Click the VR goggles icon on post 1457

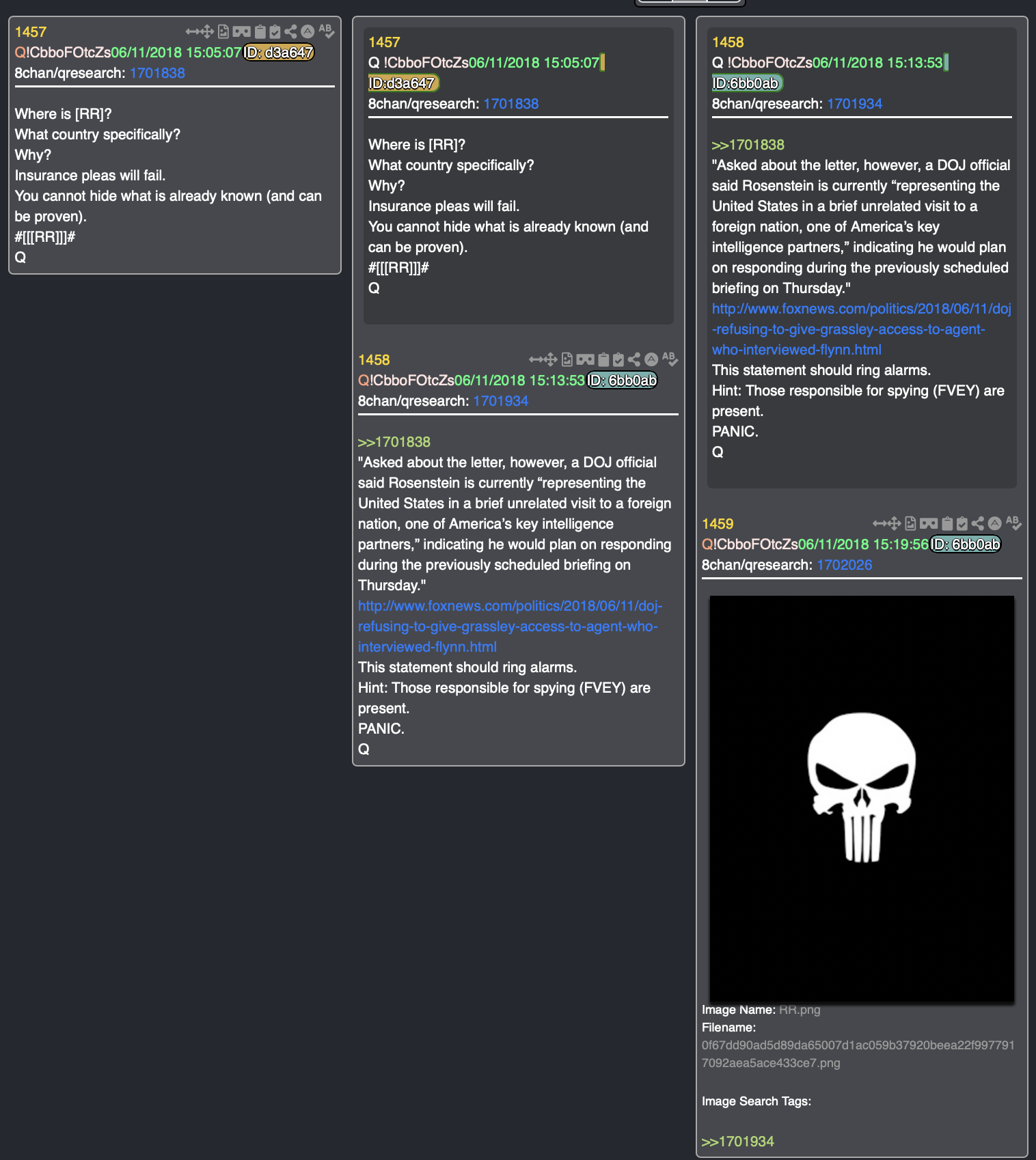tap(241, 31)
